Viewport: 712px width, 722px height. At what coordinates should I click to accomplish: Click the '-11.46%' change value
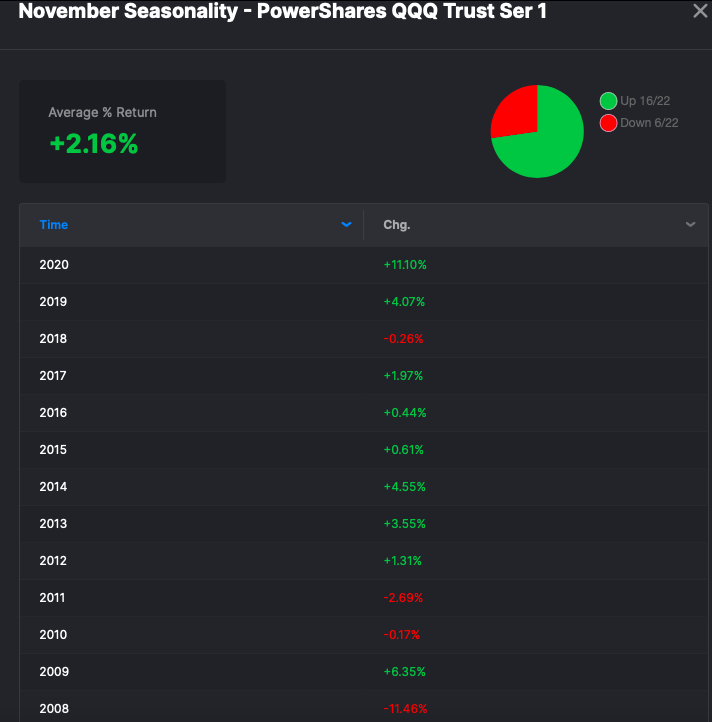pos(405,709)
